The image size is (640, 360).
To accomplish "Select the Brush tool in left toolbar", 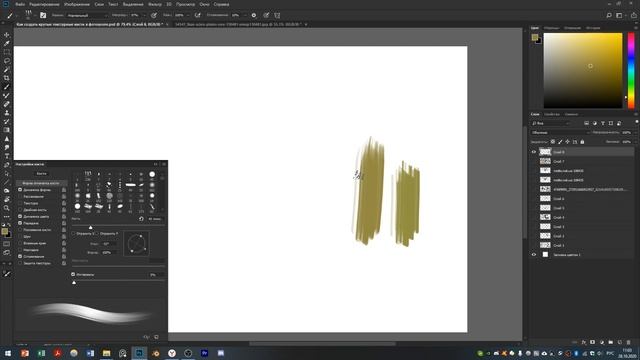I will point(7,87).
